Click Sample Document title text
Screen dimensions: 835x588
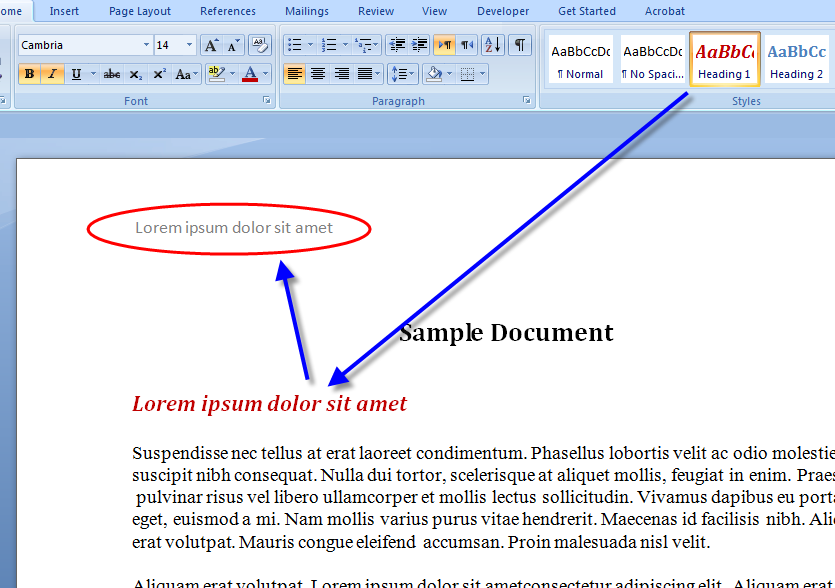506,333
